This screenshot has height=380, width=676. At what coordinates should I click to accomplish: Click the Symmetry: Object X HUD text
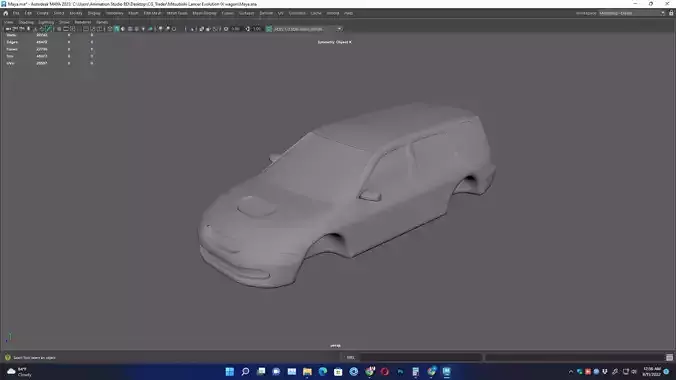pos(335,42)
